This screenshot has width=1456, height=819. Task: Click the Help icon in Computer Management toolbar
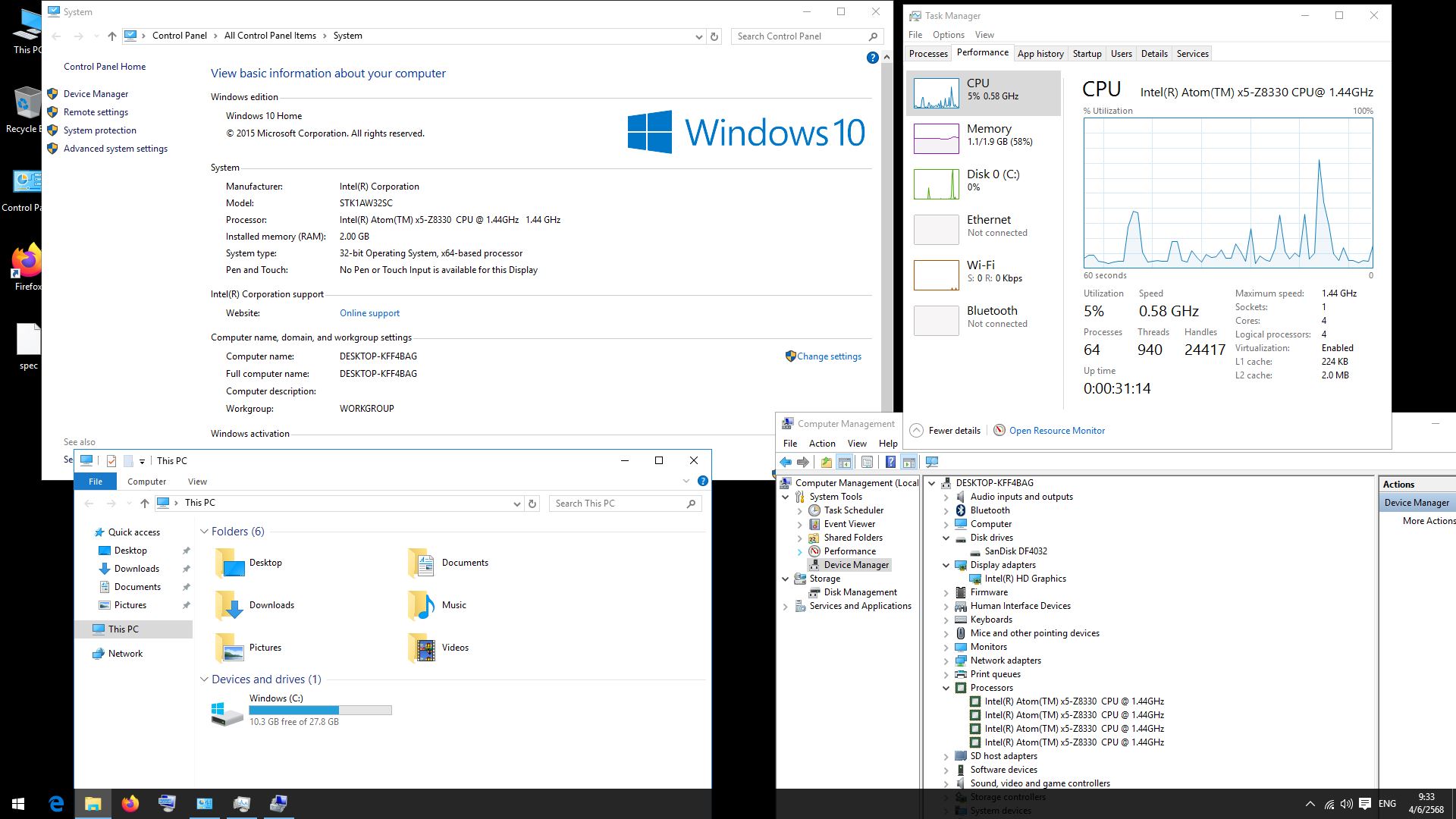point(890,462)
